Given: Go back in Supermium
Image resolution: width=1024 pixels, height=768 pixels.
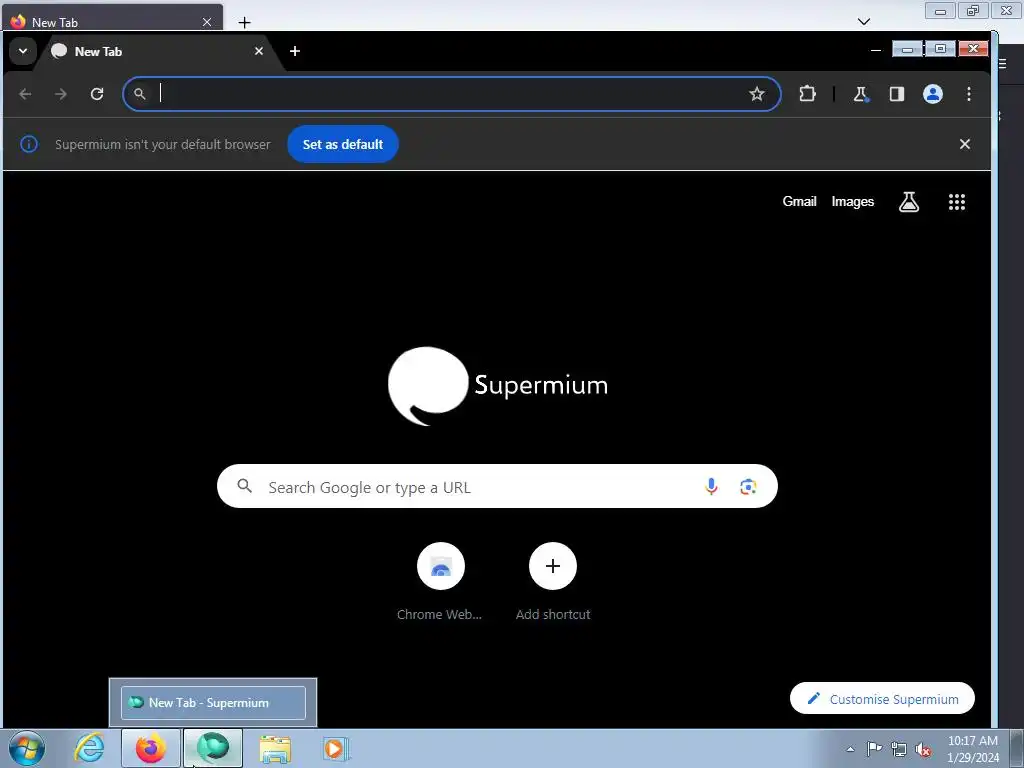Looking at the screenshot, I should (x=25, y=94).
